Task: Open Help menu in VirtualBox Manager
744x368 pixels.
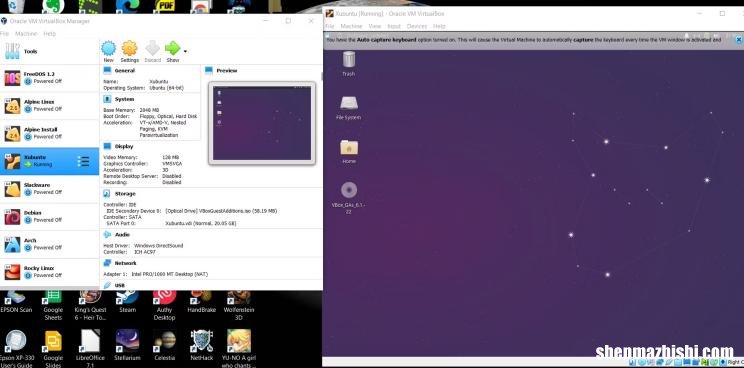Action: click(49, 34)
